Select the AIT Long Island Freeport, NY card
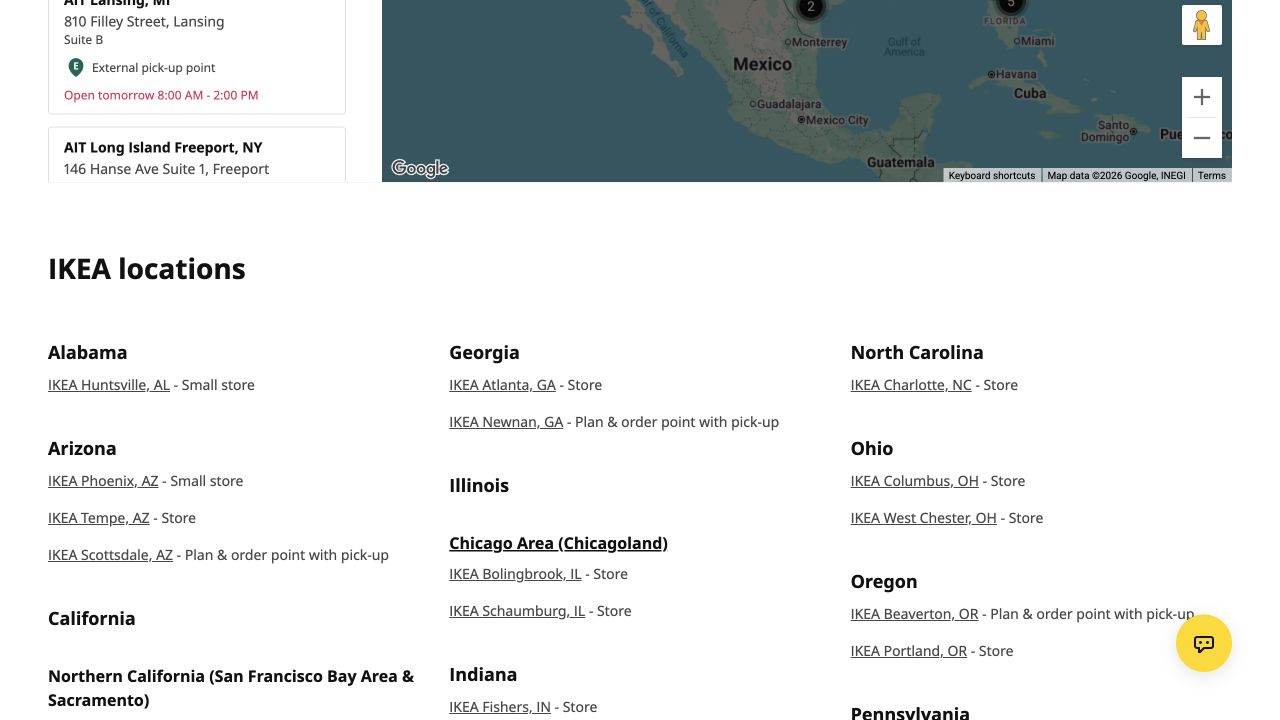 click(197, 154)
